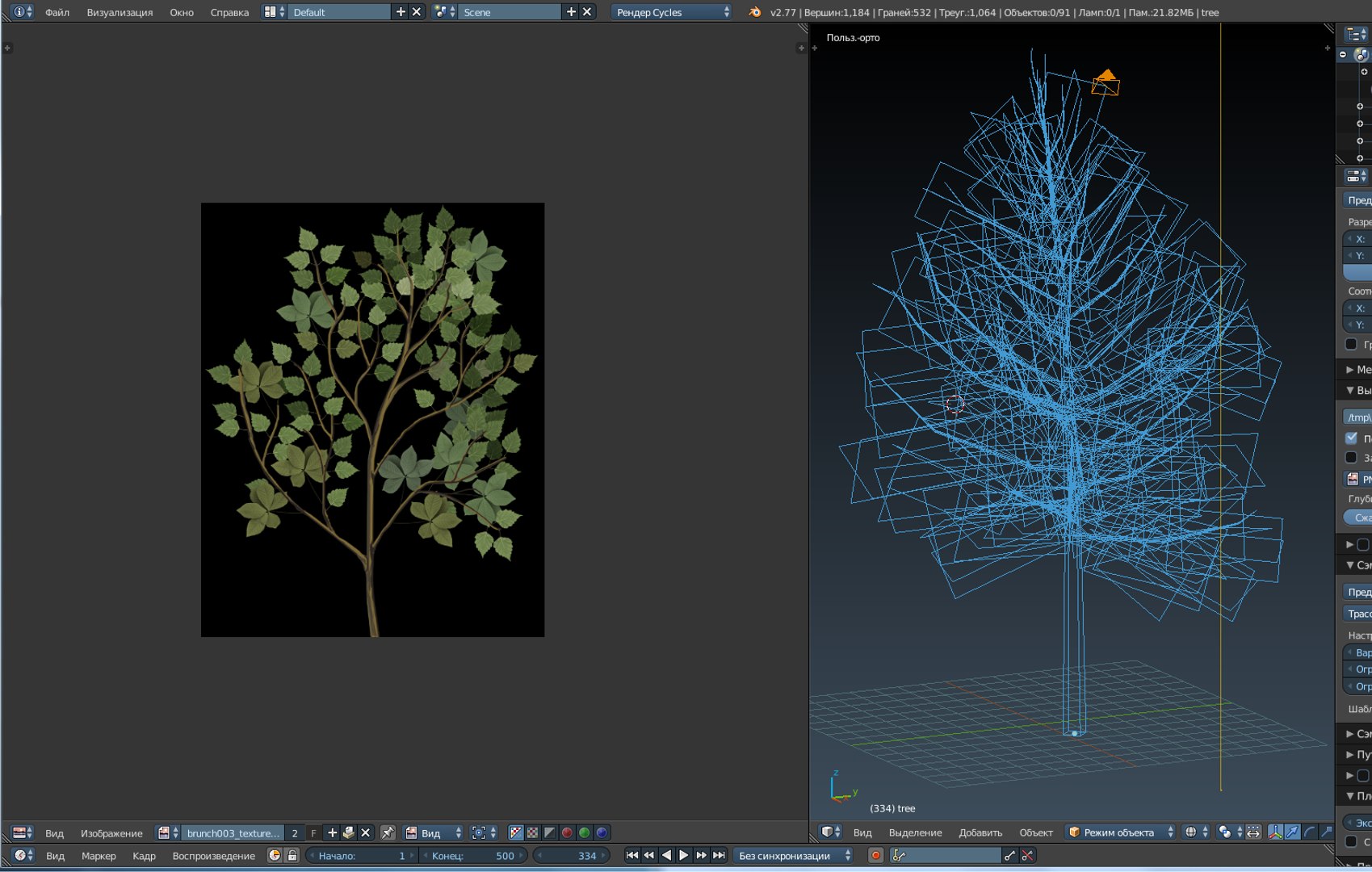Select color and alpha display channel
The image size is (1372, 872).
click(515, 832)
